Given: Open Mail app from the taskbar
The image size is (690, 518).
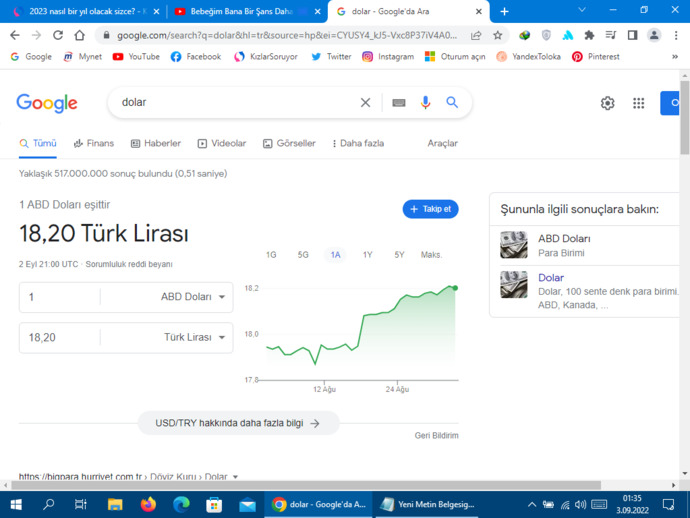Looking at the screenshot, I should [x=247, y=505].
